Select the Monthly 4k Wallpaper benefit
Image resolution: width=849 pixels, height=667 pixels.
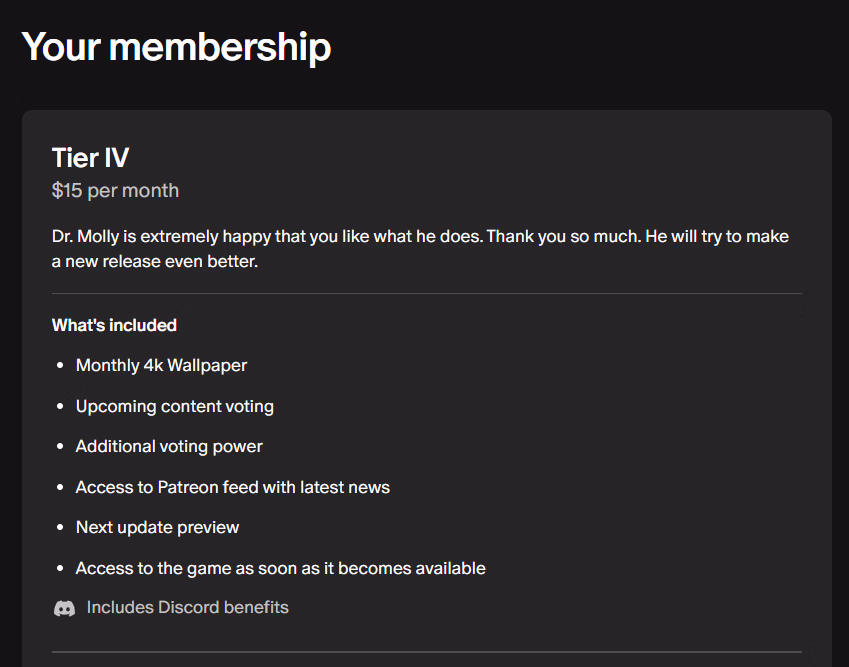[x=161, y=365]
